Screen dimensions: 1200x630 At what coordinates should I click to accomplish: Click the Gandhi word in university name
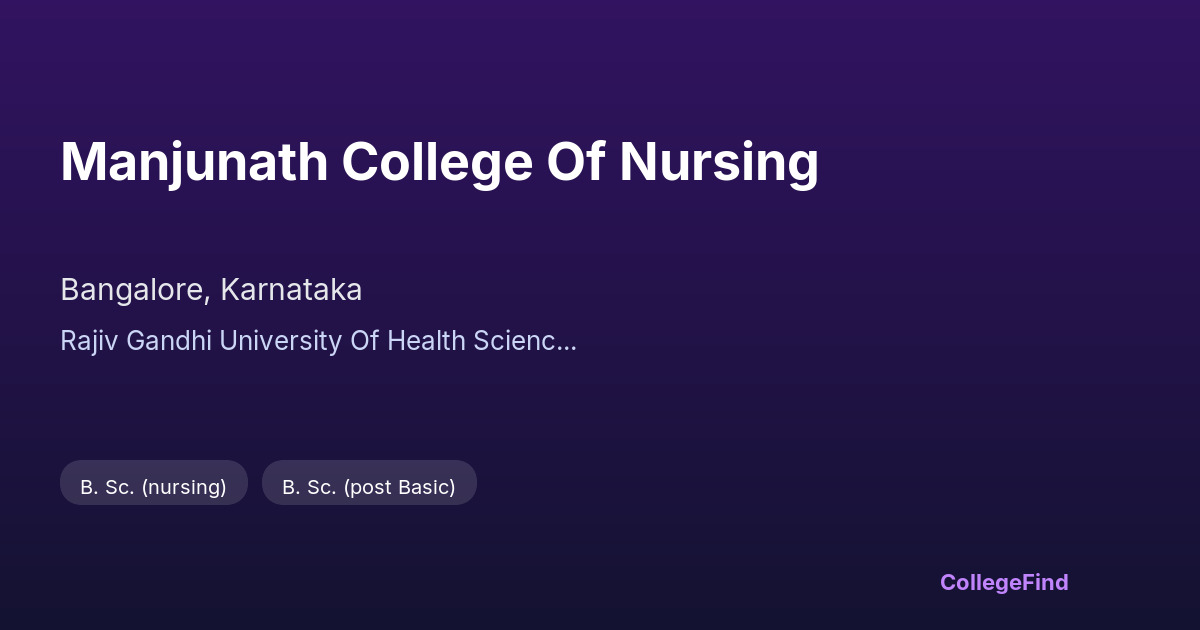[x=172, y=341]
